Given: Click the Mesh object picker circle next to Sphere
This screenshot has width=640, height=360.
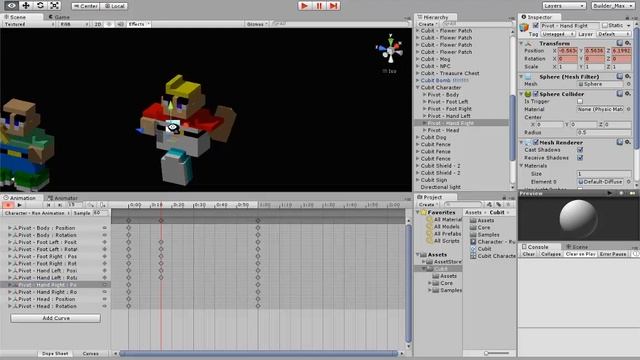Looking at the screenshot, I should [x=629, y=84].
